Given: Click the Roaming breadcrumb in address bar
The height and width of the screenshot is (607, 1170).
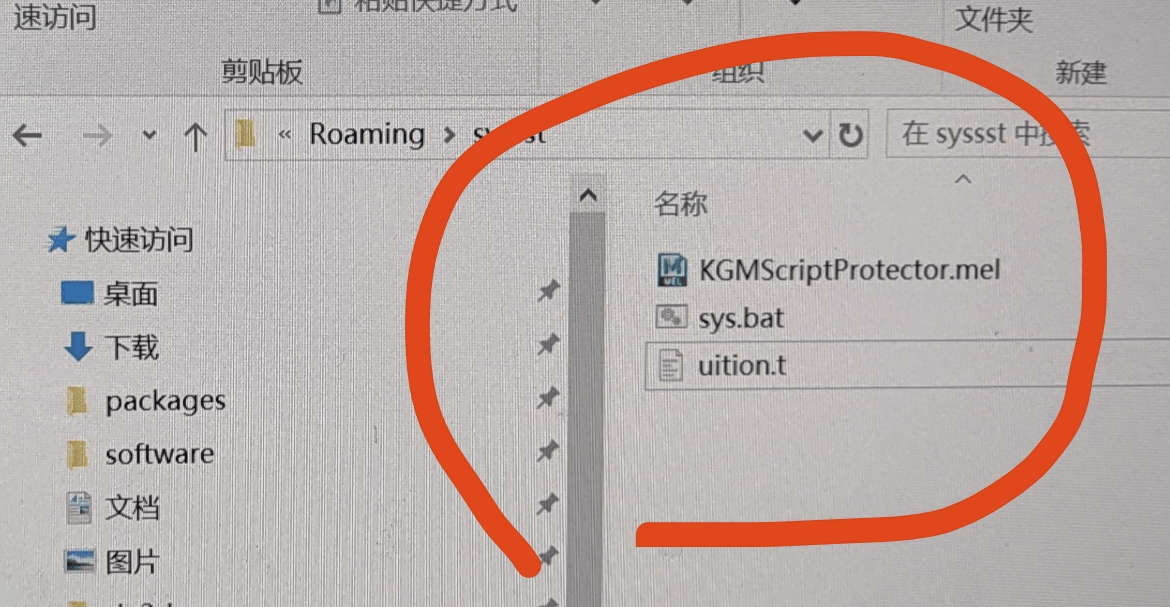Looking at the screenshot, I should click(367, 134).
